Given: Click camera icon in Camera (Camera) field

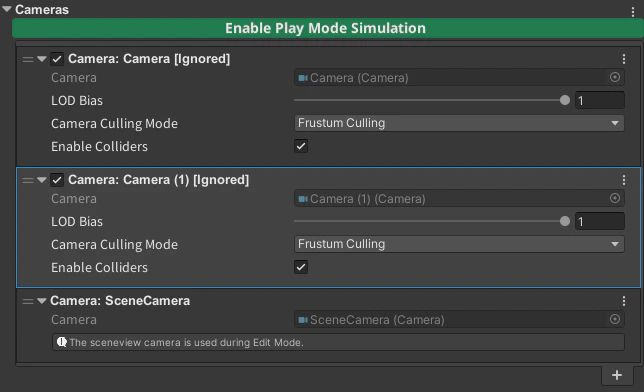Looking at the screenshot, I should click(303, 78).
